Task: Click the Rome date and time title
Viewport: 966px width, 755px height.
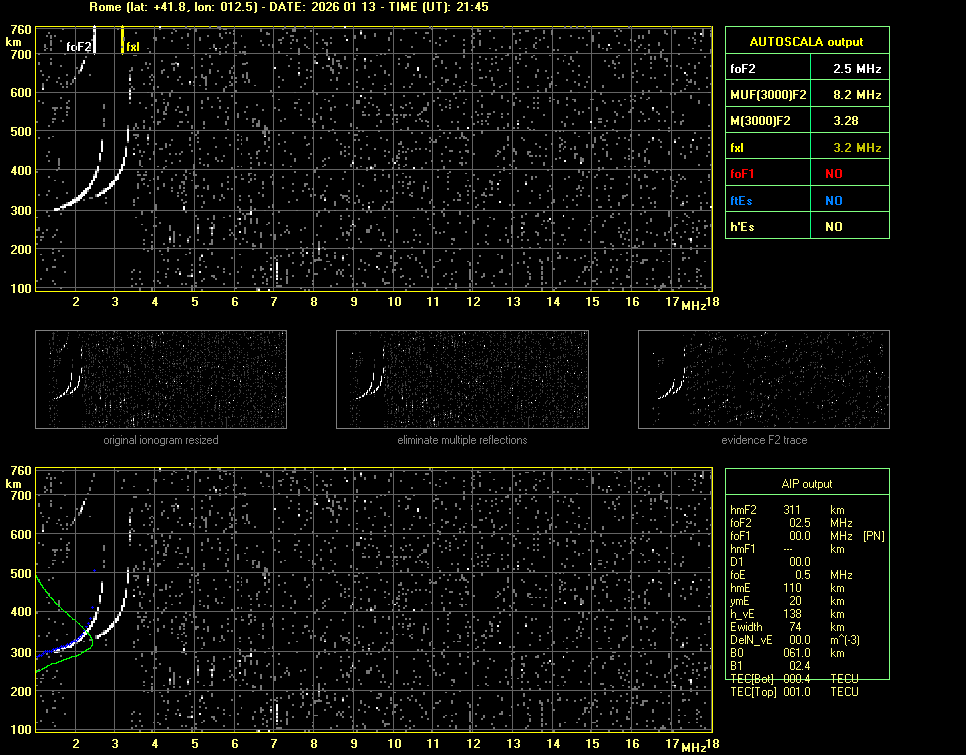Action: [289, 7]
